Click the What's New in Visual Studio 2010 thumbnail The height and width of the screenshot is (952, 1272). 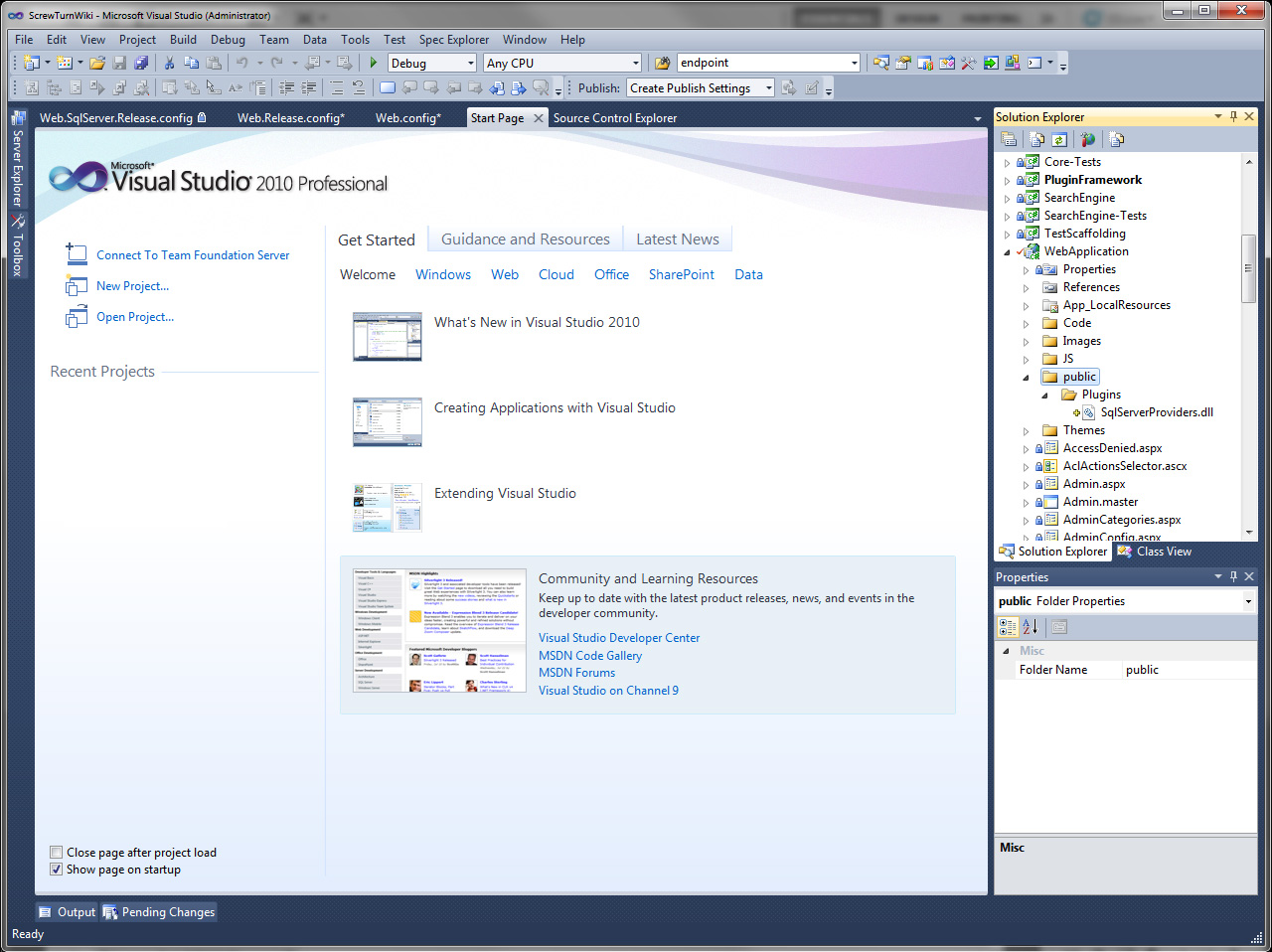(388, 336)
